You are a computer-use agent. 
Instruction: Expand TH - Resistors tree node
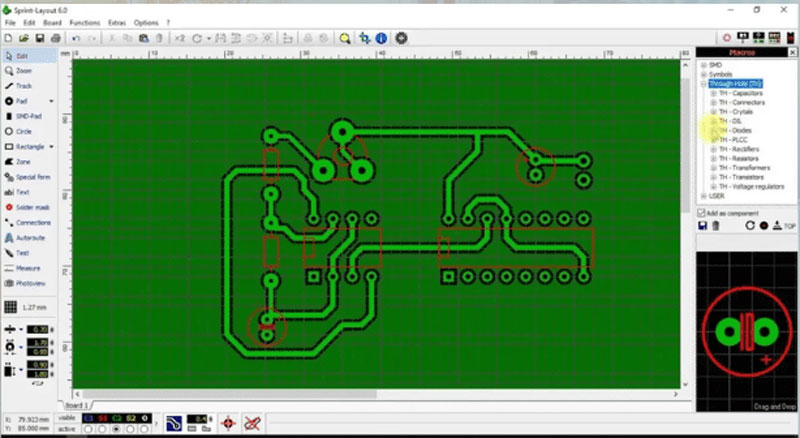[713, 158]
